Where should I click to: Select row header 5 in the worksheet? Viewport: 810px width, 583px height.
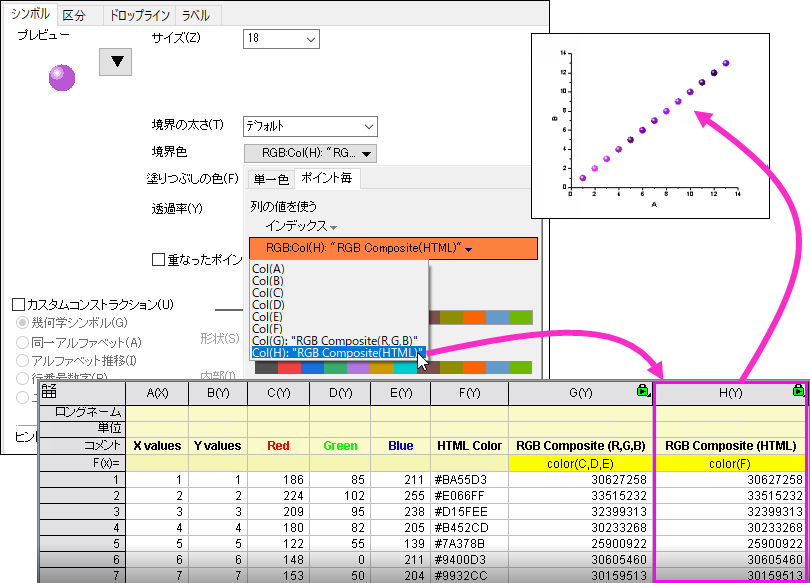(x=82, y=544)
